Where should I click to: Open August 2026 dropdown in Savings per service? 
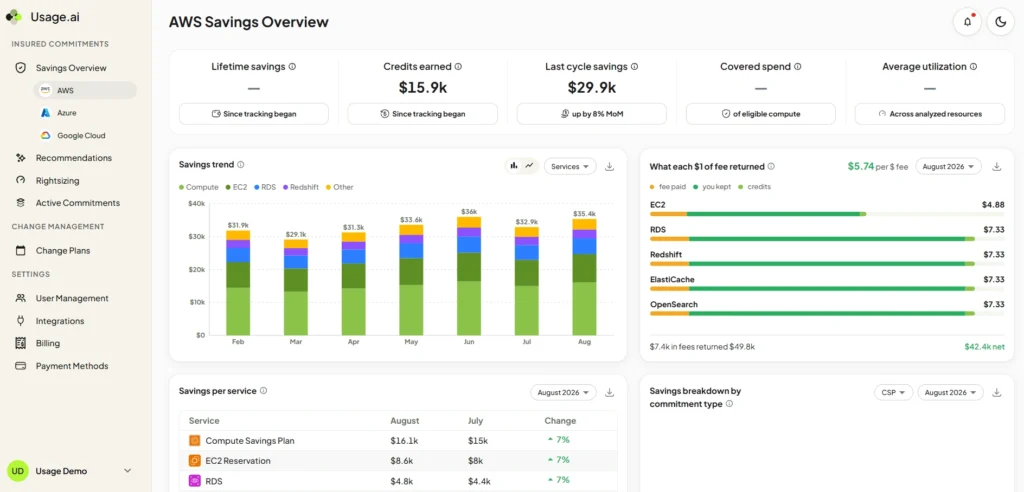coord(563,393)
